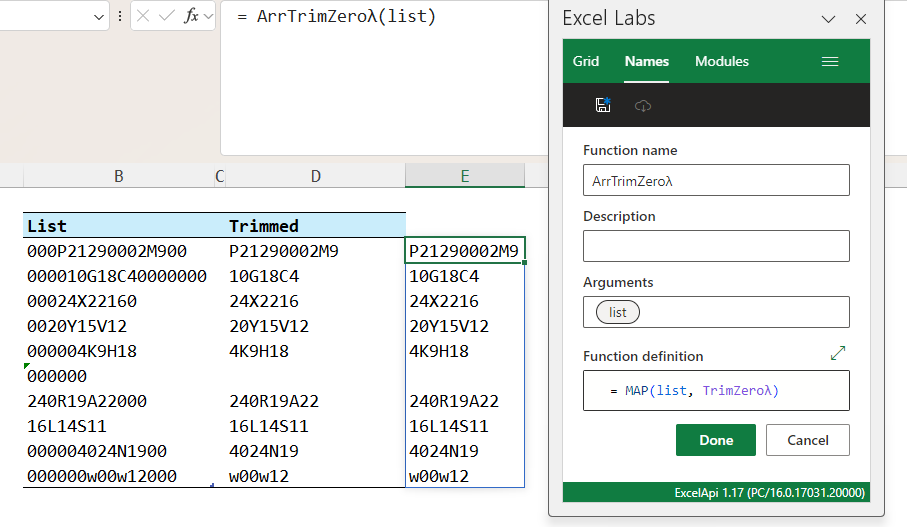Select column C header
Viewport: 907px width, 527px height.
220,176
